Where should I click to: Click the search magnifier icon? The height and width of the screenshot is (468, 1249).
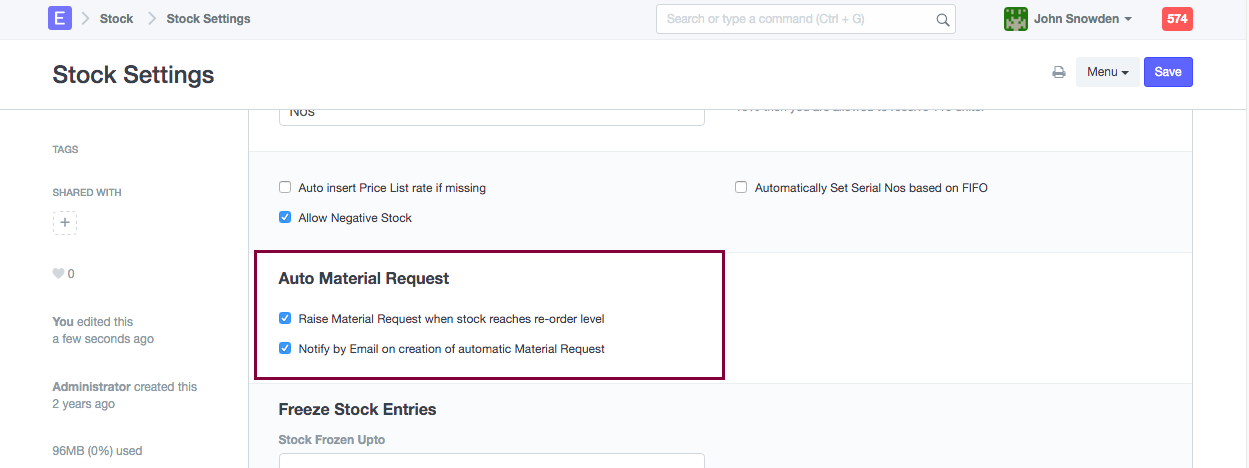[x=942, y=19]
